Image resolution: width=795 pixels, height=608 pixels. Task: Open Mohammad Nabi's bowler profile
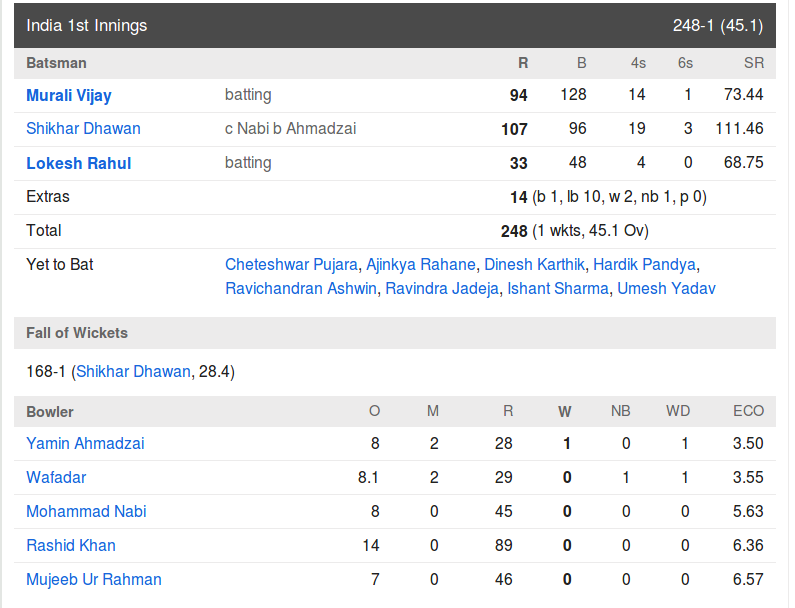click(86, 511)
